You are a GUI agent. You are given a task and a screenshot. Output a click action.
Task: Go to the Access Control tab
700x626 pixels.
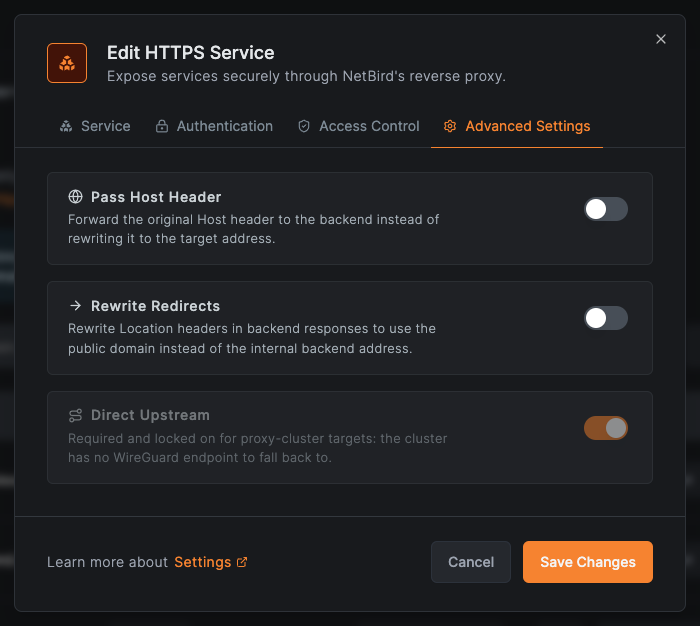click(x=358, y=126)
